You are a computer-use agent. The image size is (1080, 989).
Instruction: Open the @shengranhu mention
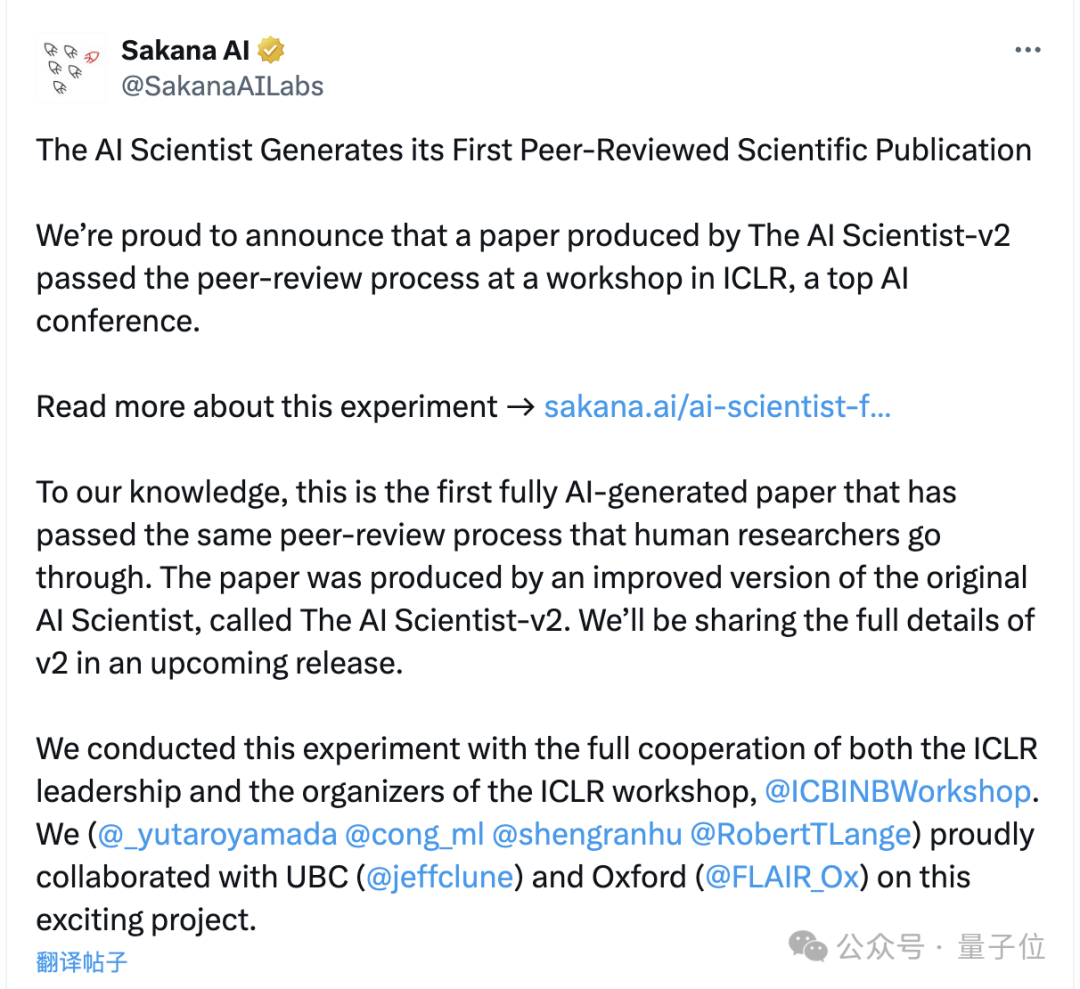pyautogui.click(x=587, y=834)
